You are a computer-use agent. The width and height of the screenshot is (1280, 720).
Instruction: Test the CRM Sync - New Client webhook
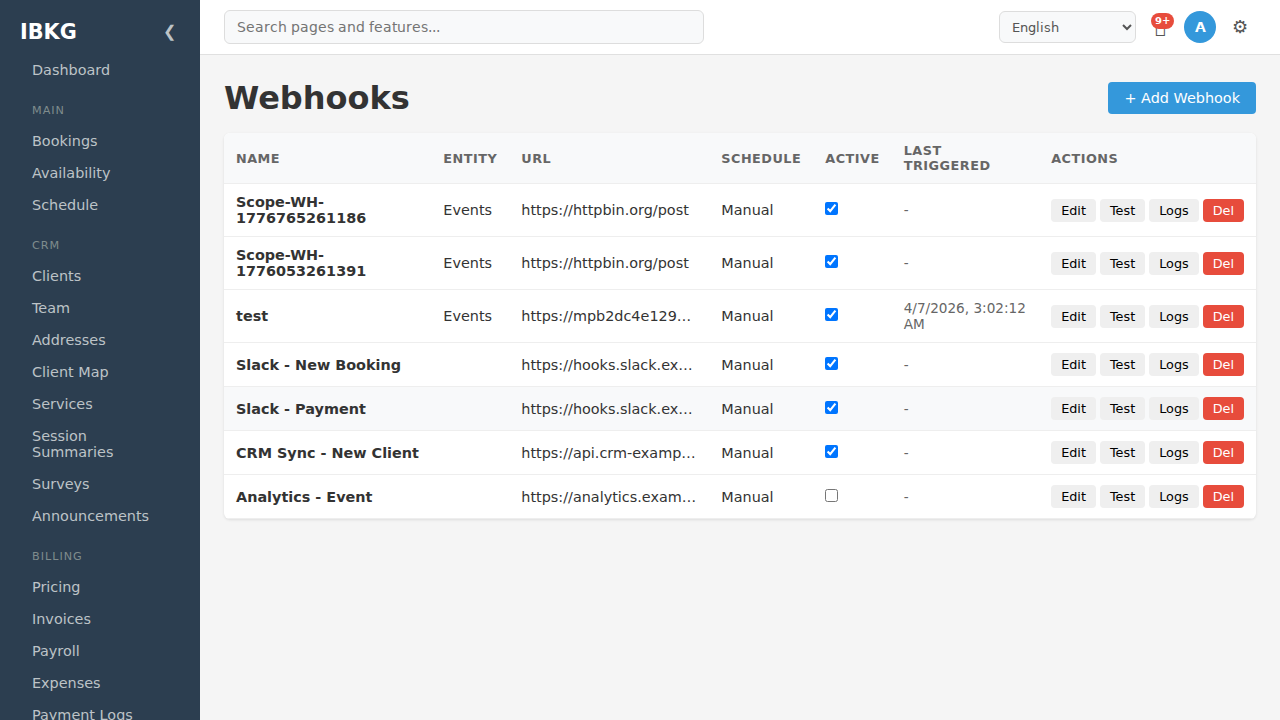[1122, 452]
